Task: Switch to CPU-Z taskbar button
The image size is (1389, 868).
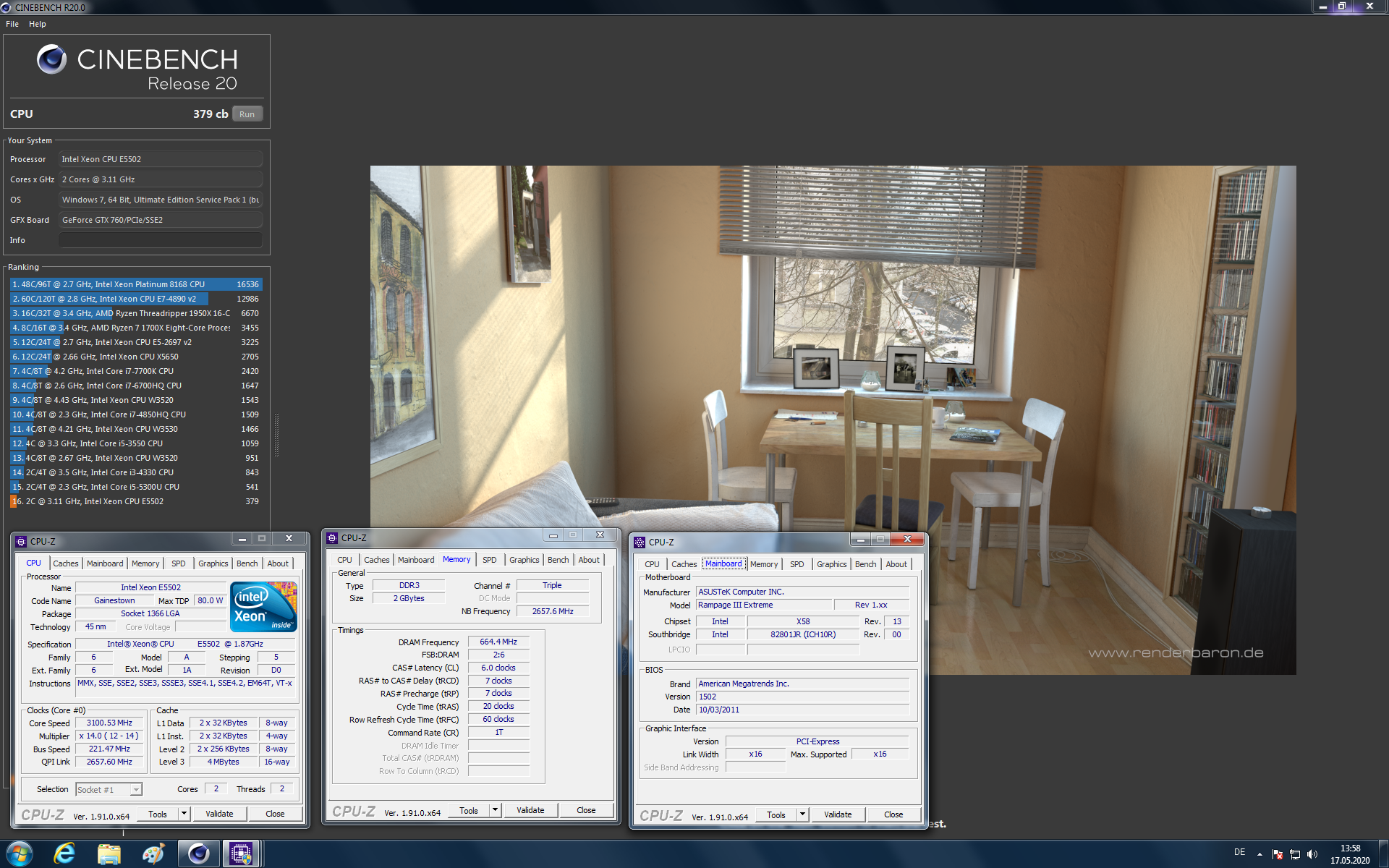Action: (x=241, y=854)
